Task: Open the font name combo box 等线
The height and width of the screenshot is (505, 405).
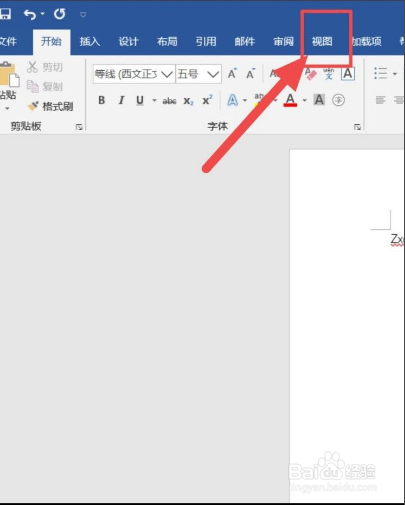Action: click(134, 74)
